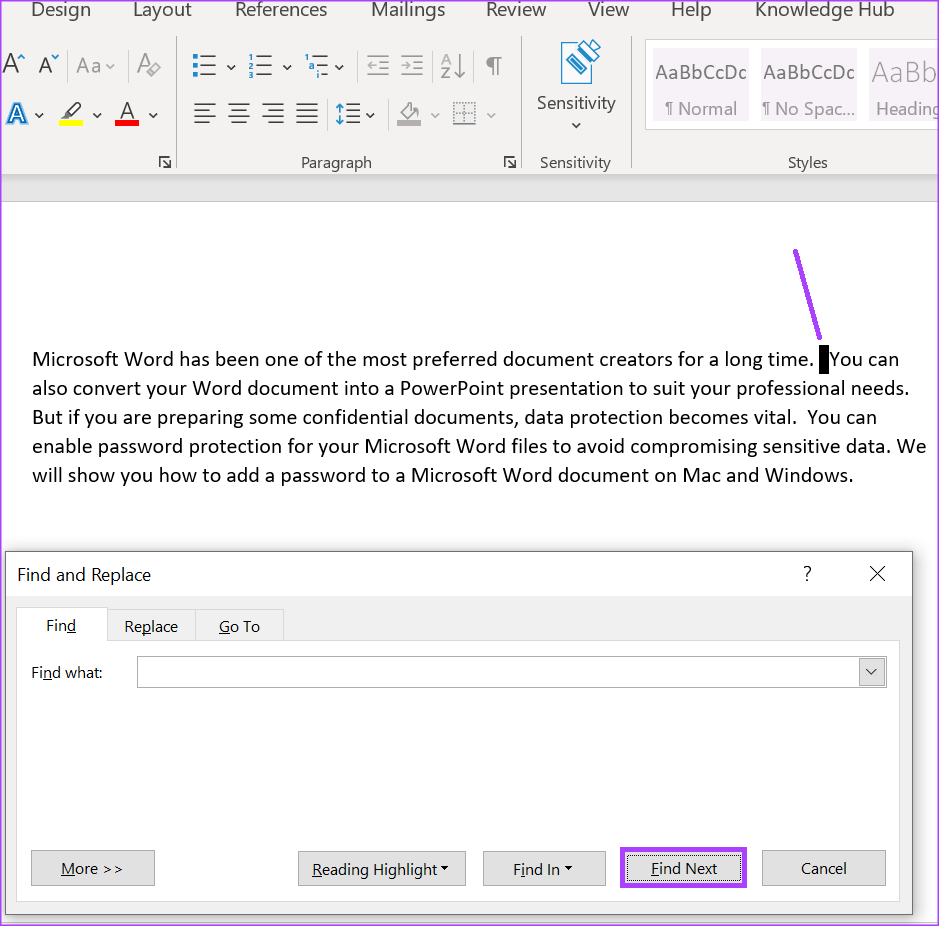Open the Find what combo box dropdown
This screenshot has height=926, width=939.
tap(870, 672)
